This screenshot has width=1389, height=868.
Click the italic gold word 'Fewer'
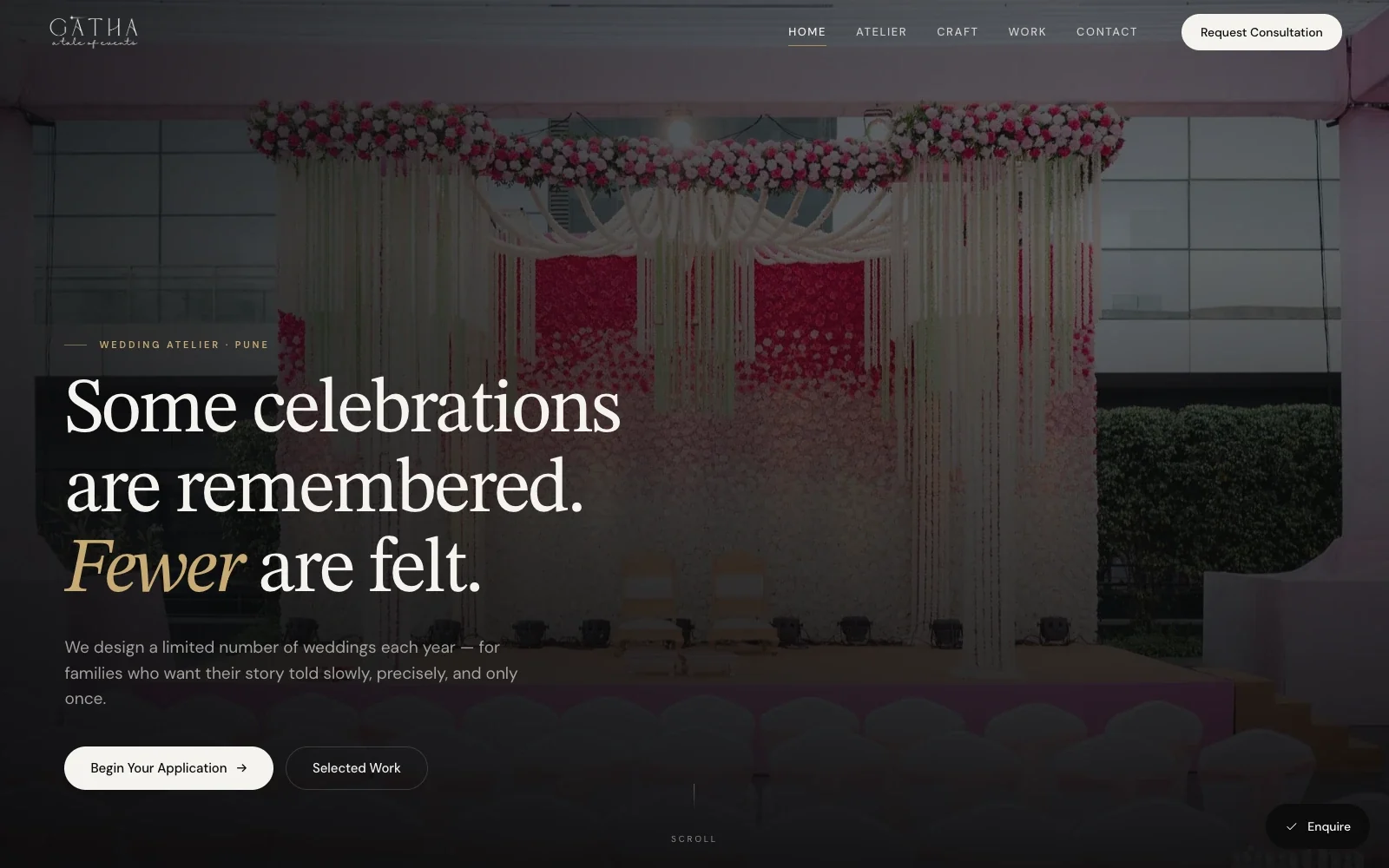click(155, 566)
